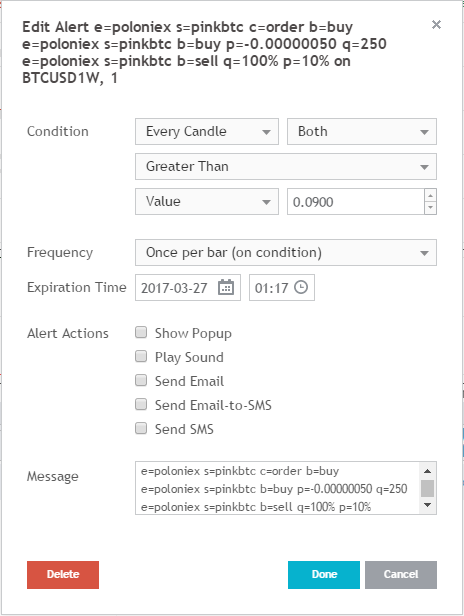Click the 0.0900 value input field
464x616 pixels.
(x=356, y=202)
